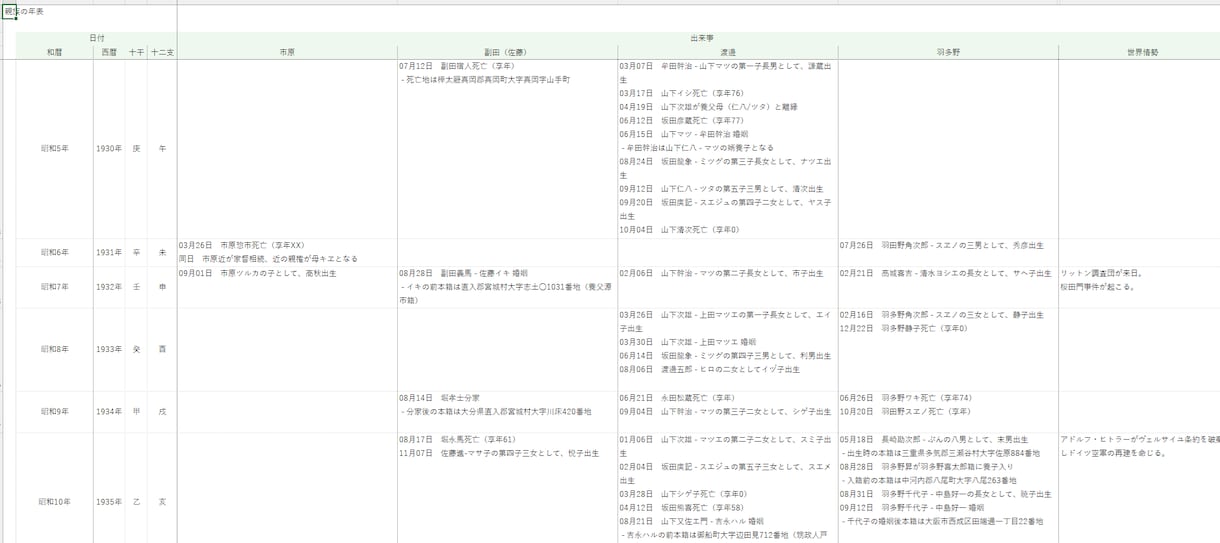The image size is (1220, 543).
Task: Select the 申 cell in the 1932 row
Action: tap(162, 287)
